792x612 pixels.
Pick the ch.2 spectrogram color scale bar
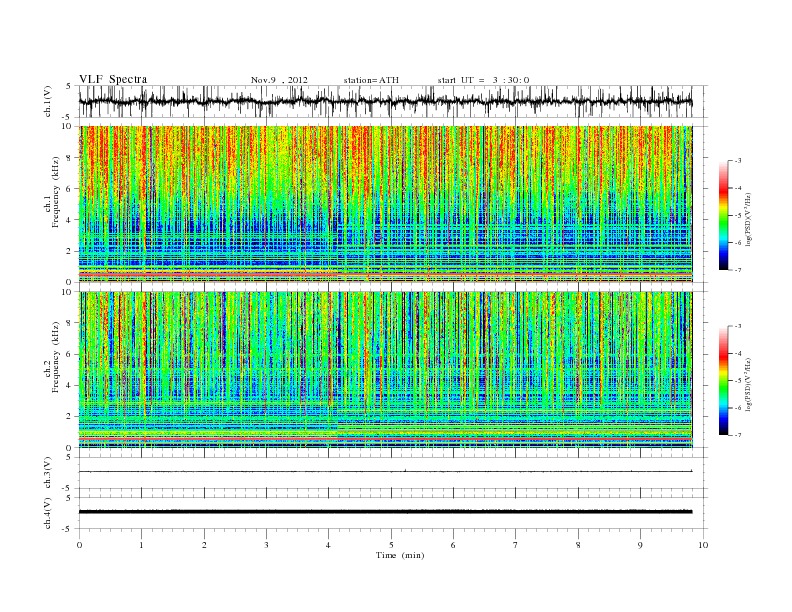click(723, 380)
